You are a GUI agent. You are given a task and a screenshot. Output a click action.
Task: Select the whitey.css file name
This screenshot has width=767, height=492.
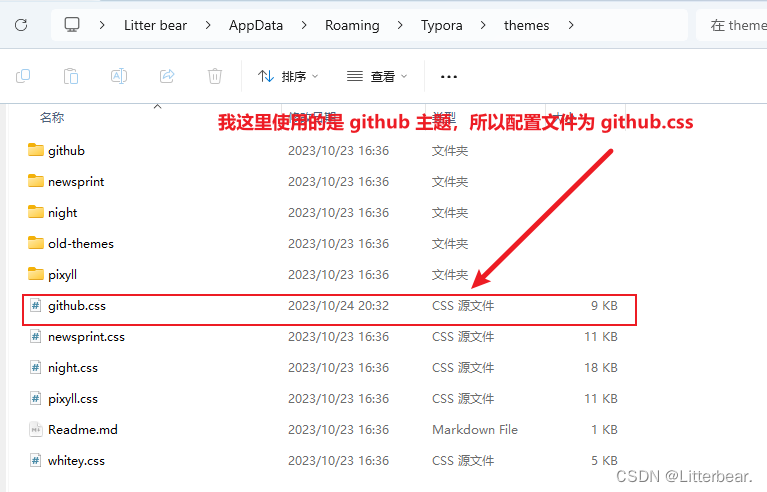76,461
